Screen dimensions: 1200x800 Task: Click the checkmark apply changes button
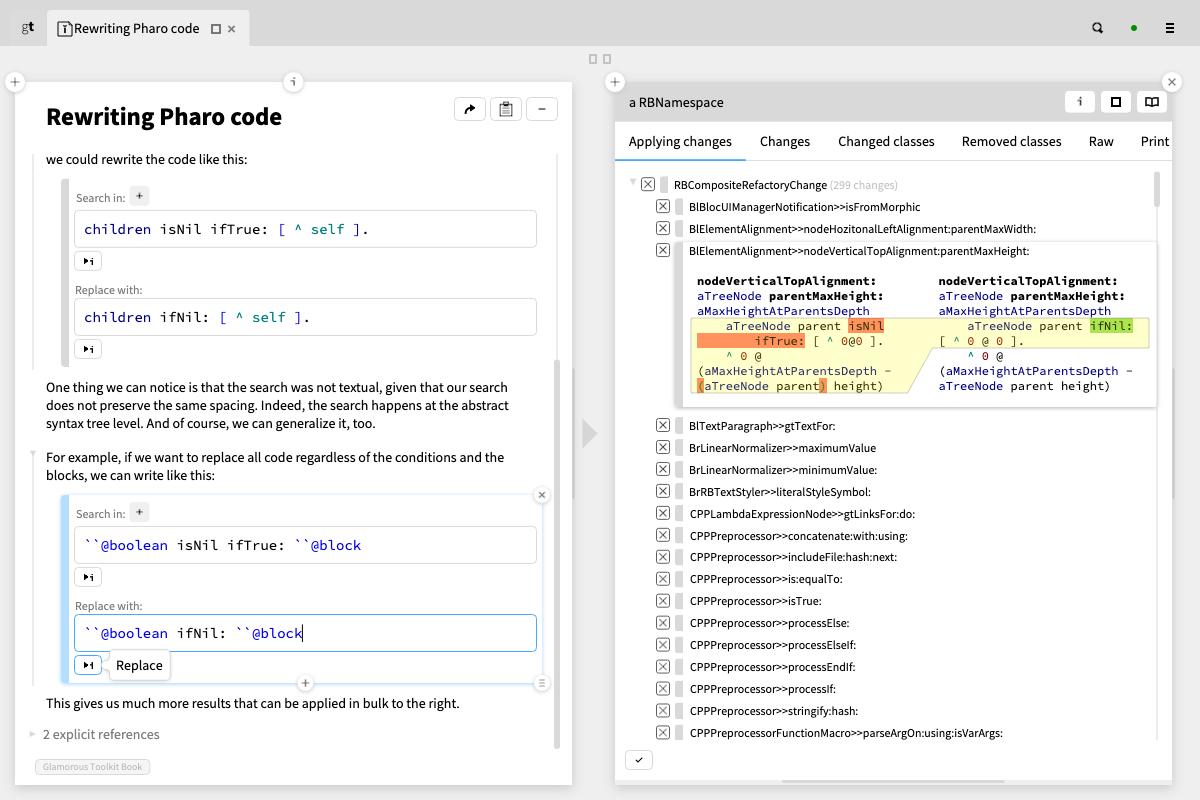click(639, 760)
